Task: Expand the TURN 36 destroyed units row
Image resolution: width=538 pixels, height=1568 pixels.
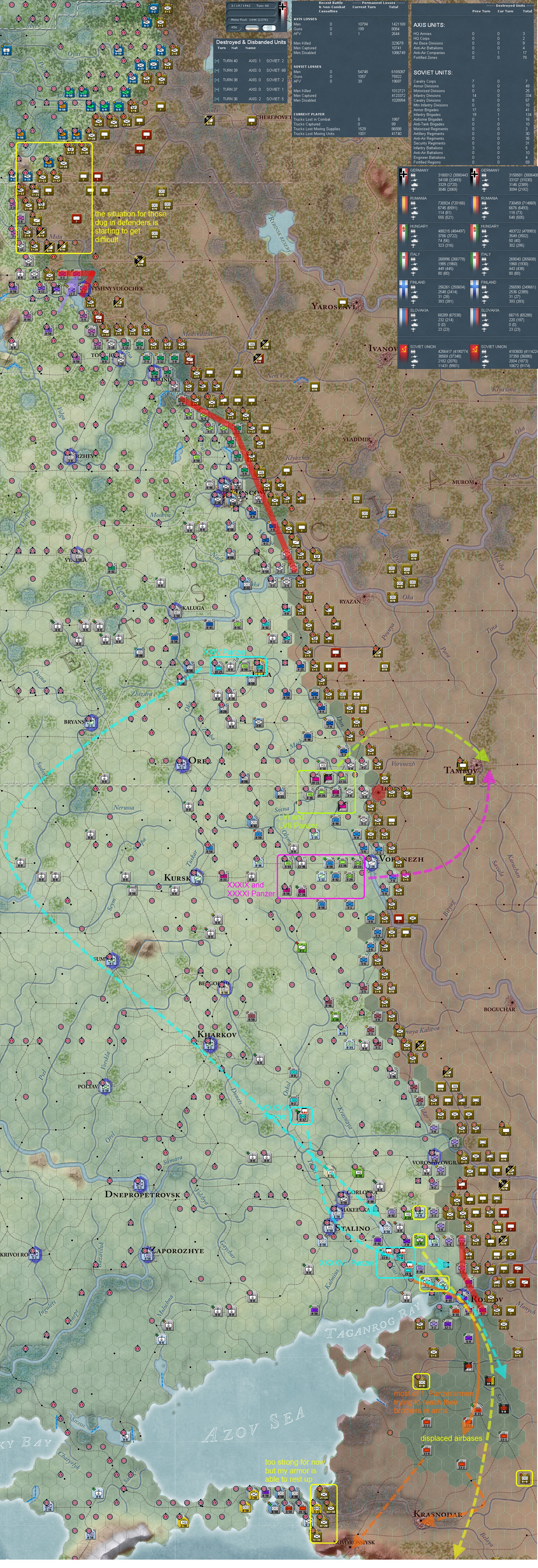Action: (x=217, y=99)
